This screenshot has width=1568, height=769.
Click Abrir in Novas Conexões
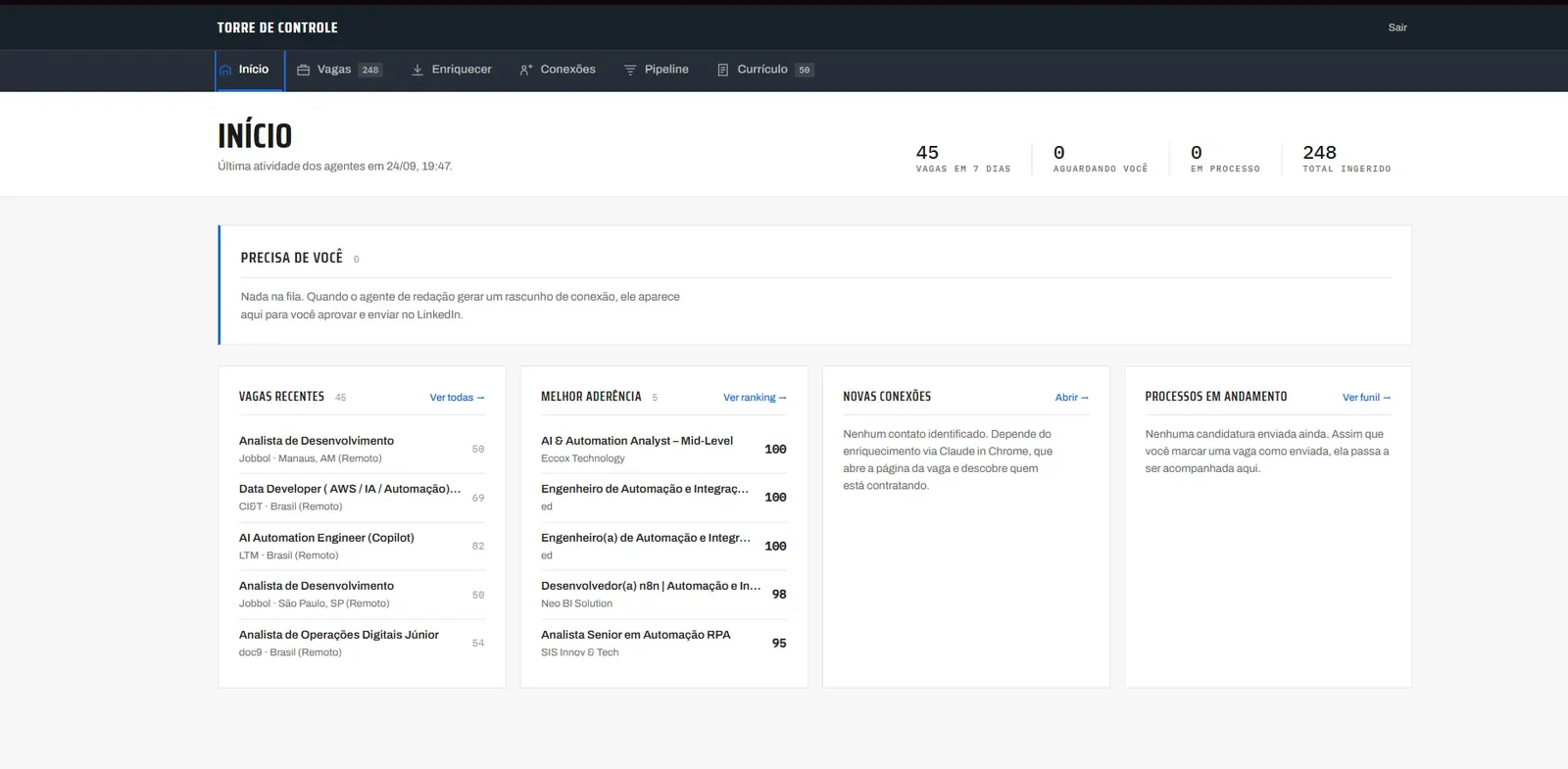(1072, 398)
